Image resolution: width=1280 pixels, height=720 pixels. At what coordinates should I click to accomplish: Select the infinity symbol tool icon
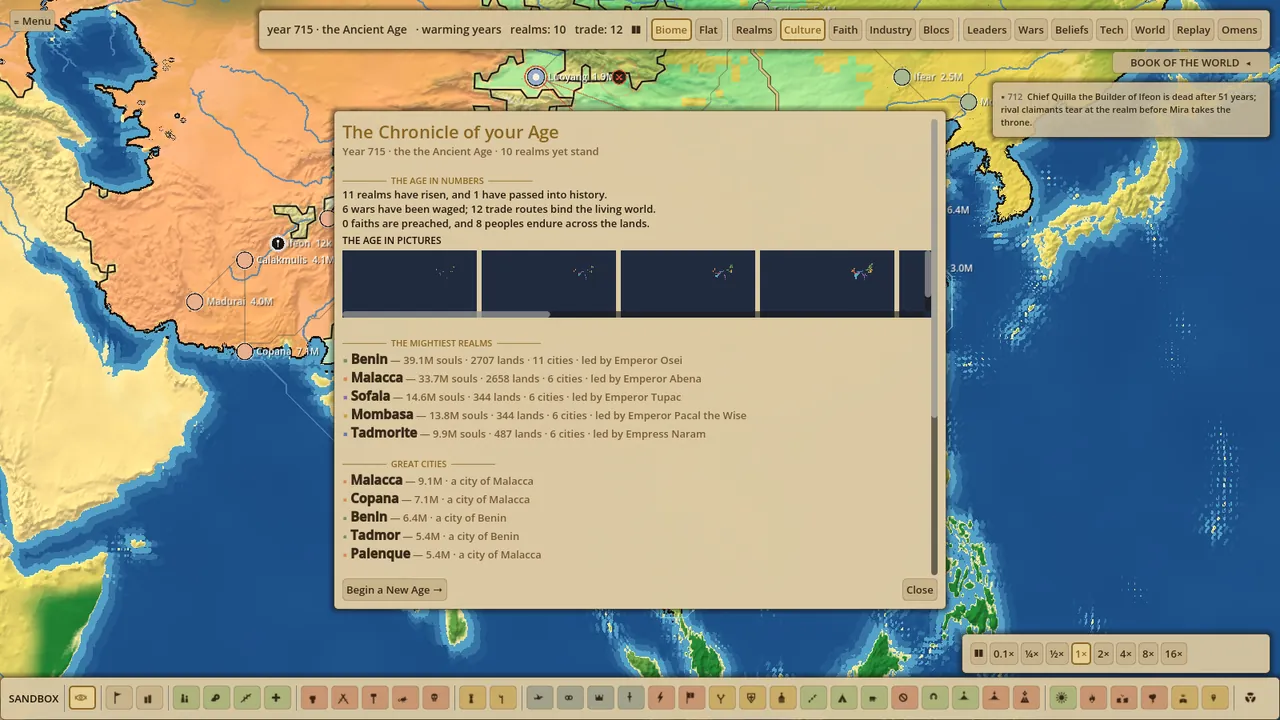[569, 698]
